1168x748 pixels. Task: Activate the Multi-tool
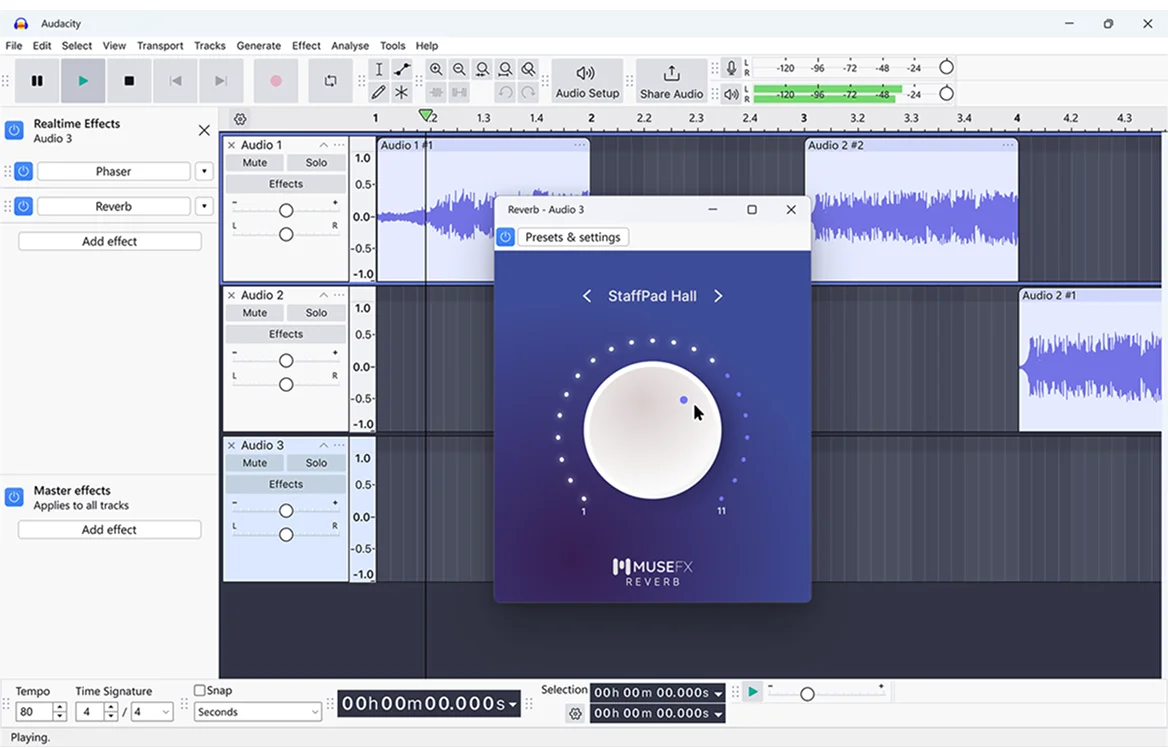[402, 91]
